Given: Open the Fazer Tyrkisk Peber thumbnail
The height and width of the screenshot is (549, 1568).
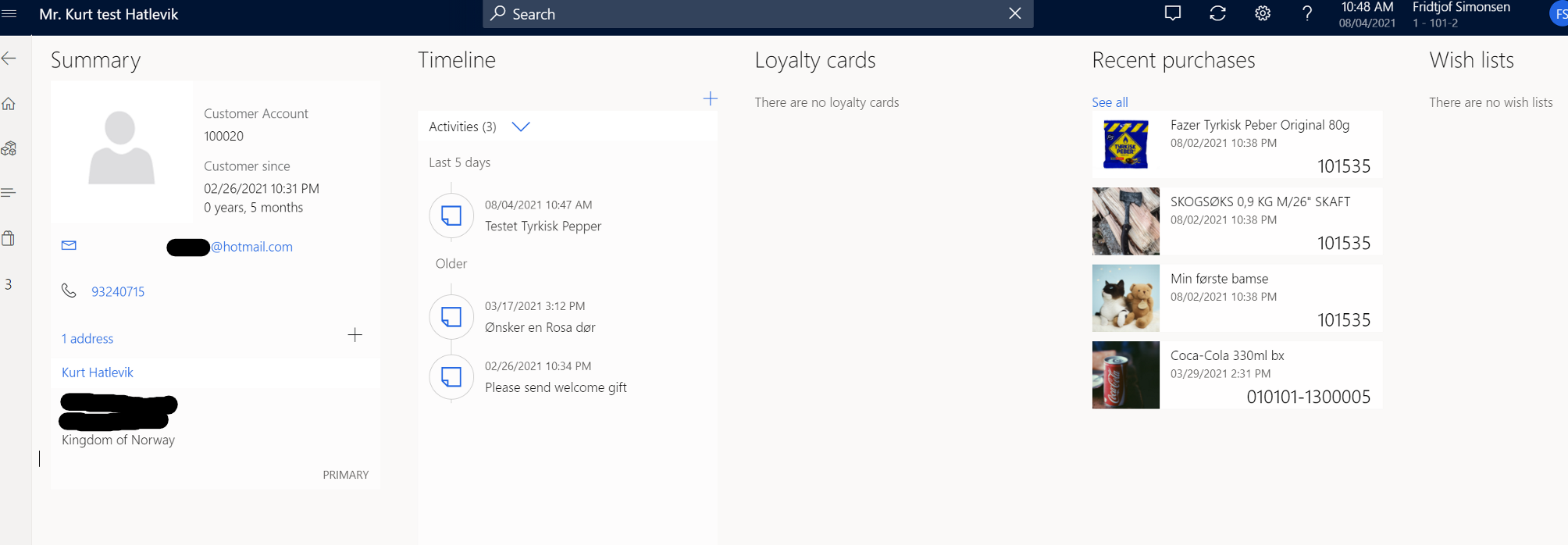Looking at the screenshot, I should coord(1125,144).
